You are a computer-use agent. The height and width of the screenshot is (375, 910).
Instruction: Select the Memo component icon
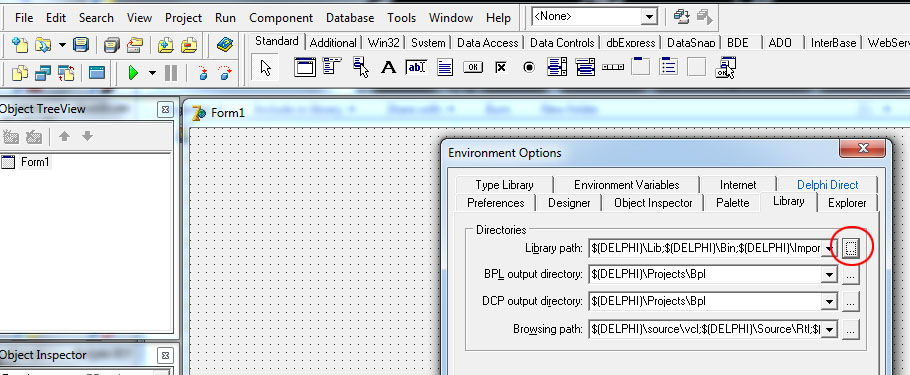pos(445,67)
